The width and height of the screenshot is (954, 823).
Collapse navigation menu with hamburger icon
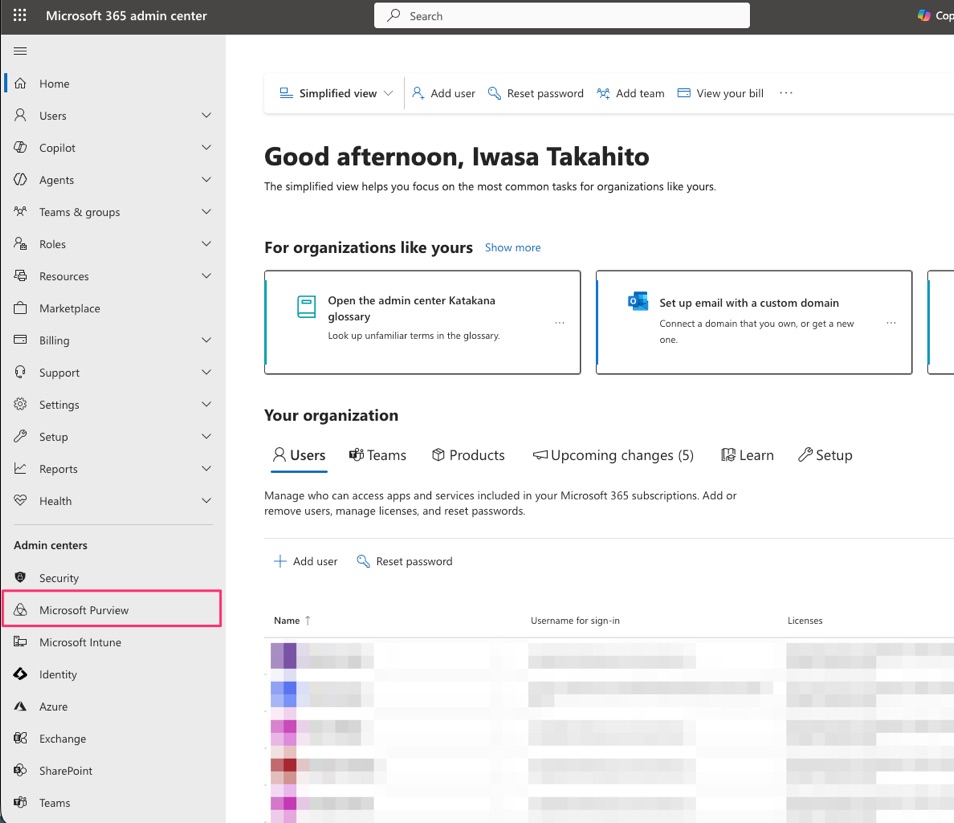coord(20,51)
